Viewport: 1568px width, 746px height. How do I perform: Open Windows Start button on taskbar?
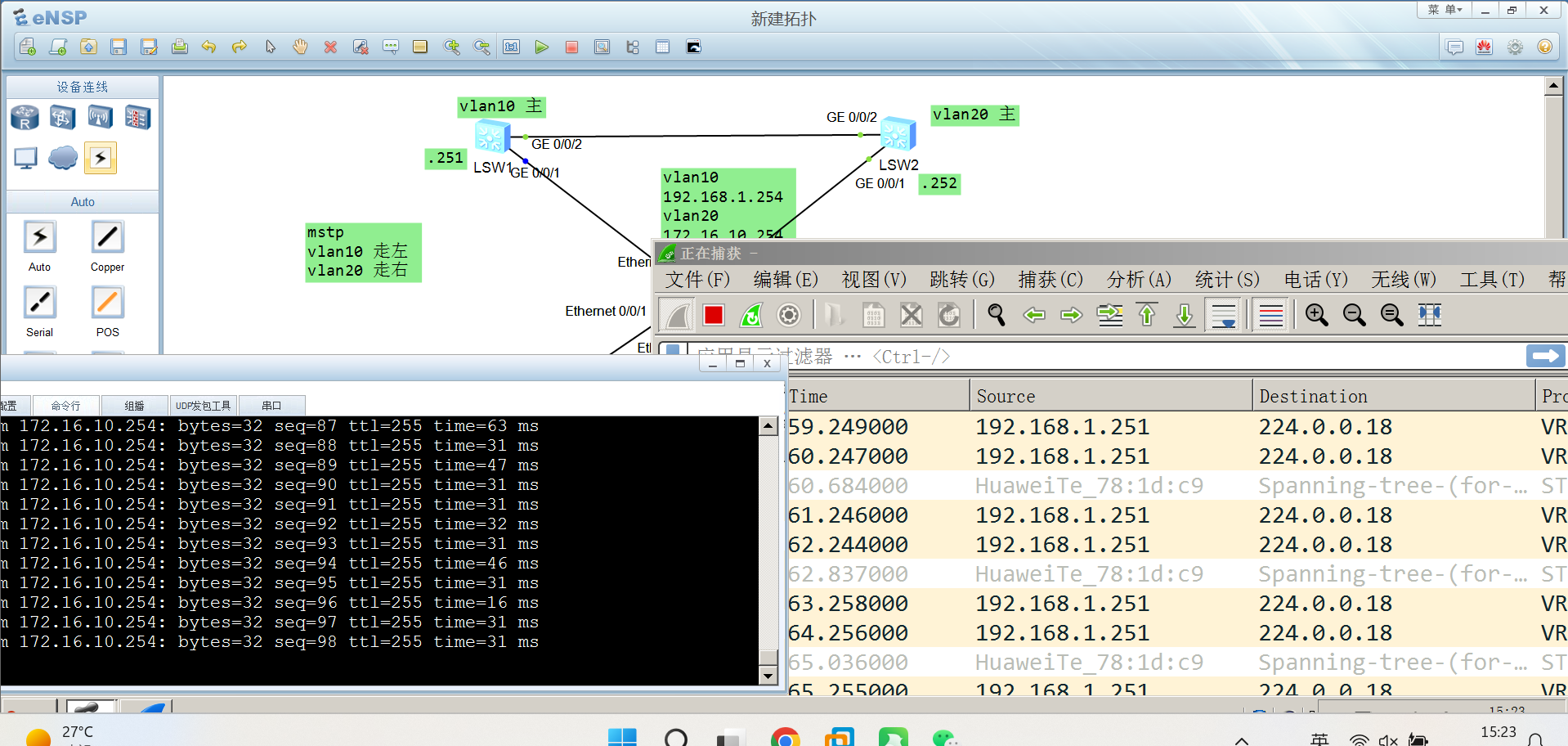(622, 738)
